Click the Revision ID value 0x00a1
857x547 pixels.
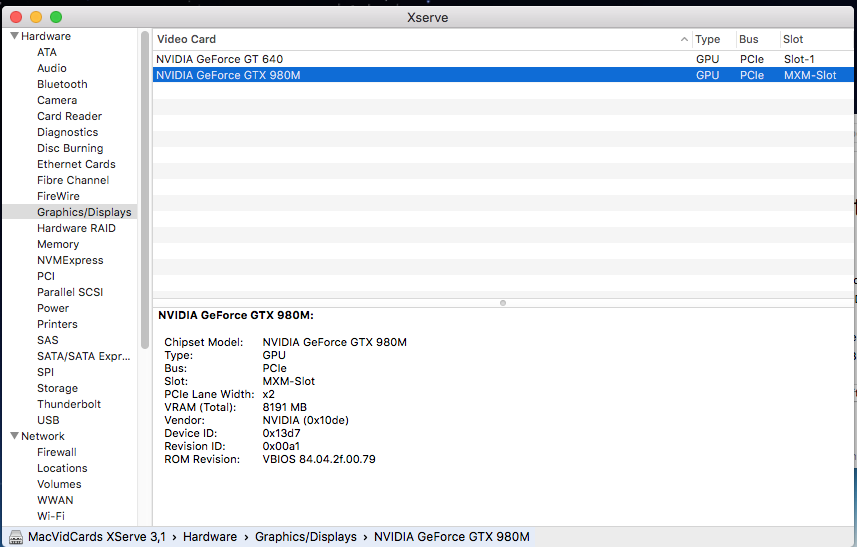[281, 446]
